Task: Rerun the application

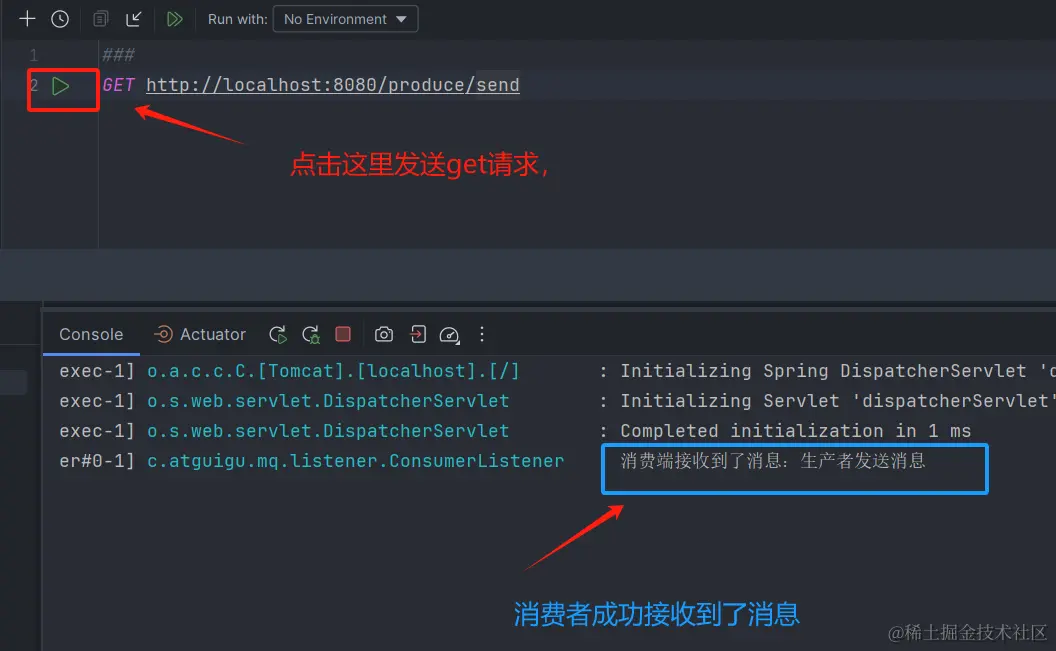Action: coord(277,335)
